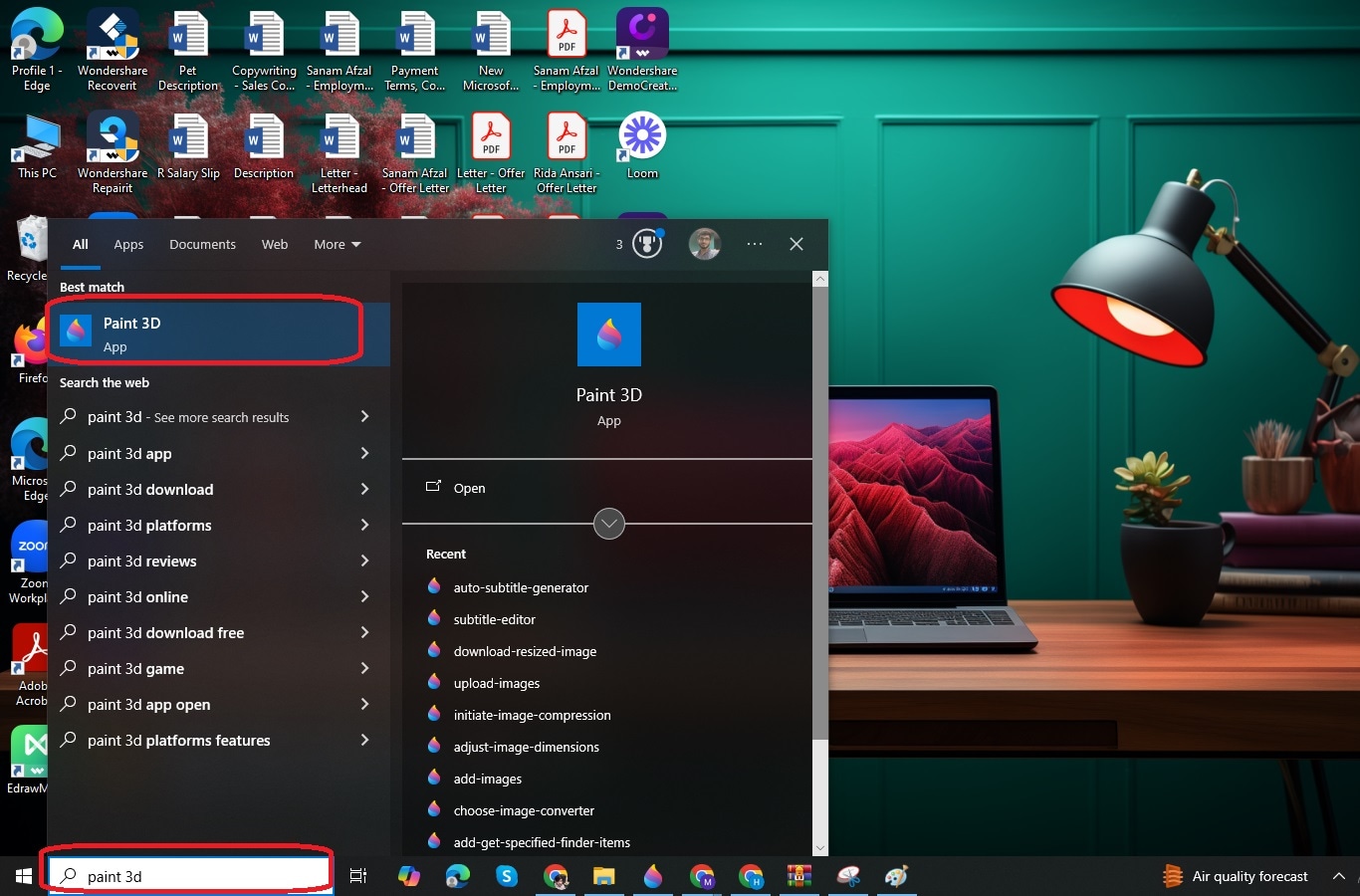The height and width of the screenshot is (896, 1360).
Task: Select This PC desktop icon
Action: [37, 146]
